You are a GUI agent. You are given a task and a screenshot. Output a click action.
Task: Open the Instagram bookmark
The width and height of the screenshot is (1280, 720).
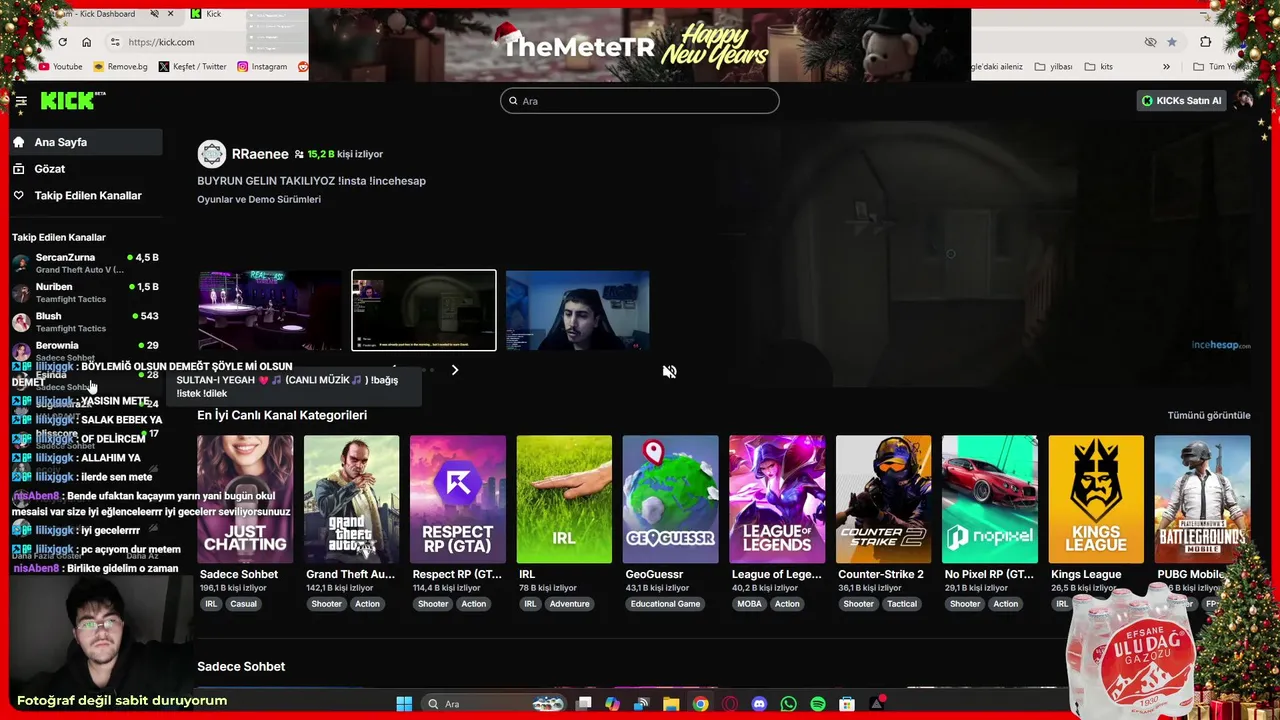click(x=262, y=67)
